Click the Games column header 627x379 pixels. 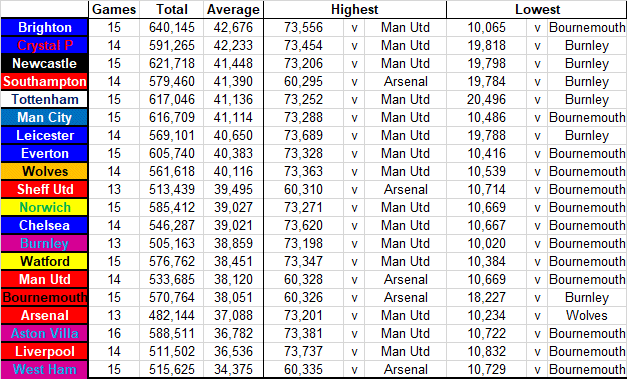coord(114,10)
